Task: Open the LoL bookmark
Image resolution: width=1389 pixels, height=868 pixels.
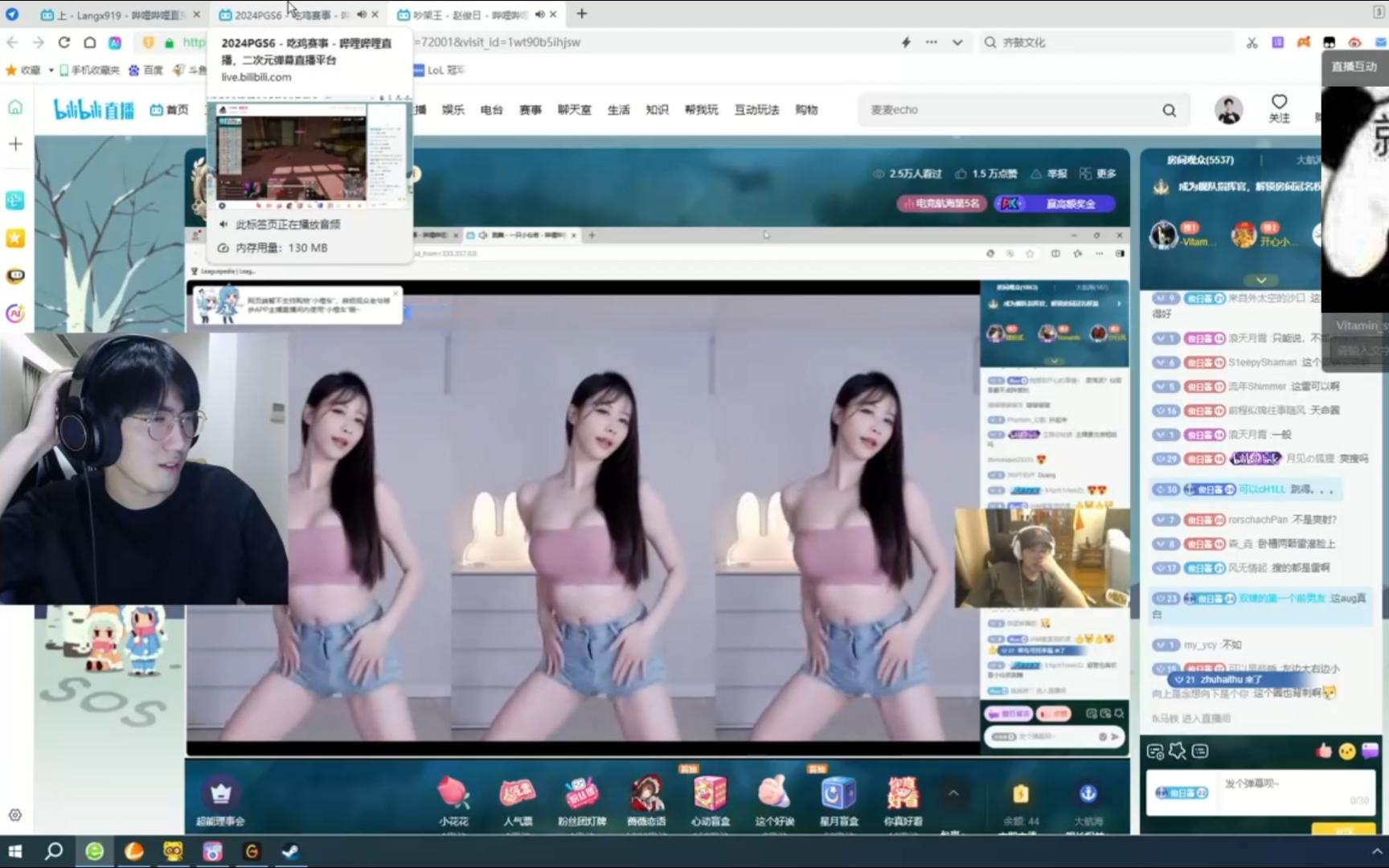Action: [438, 70]
